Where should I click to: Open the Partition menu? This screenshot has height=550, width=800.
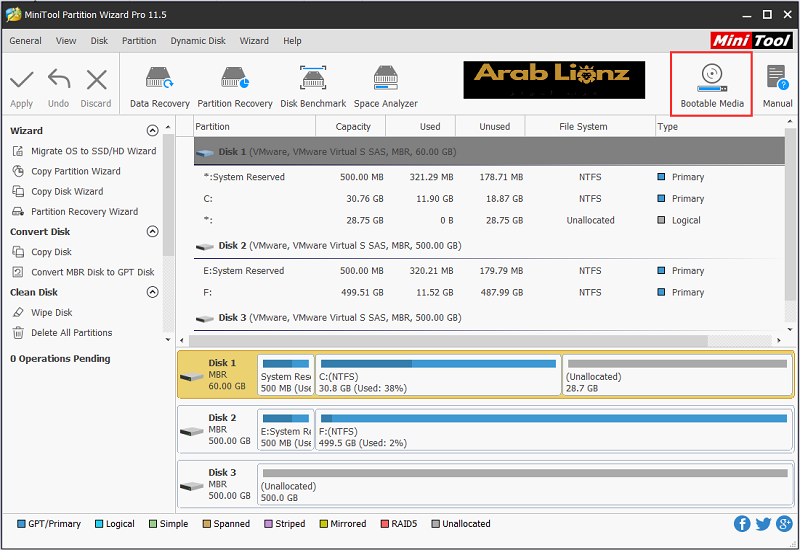pyautogui.click(x=139, y=41)
